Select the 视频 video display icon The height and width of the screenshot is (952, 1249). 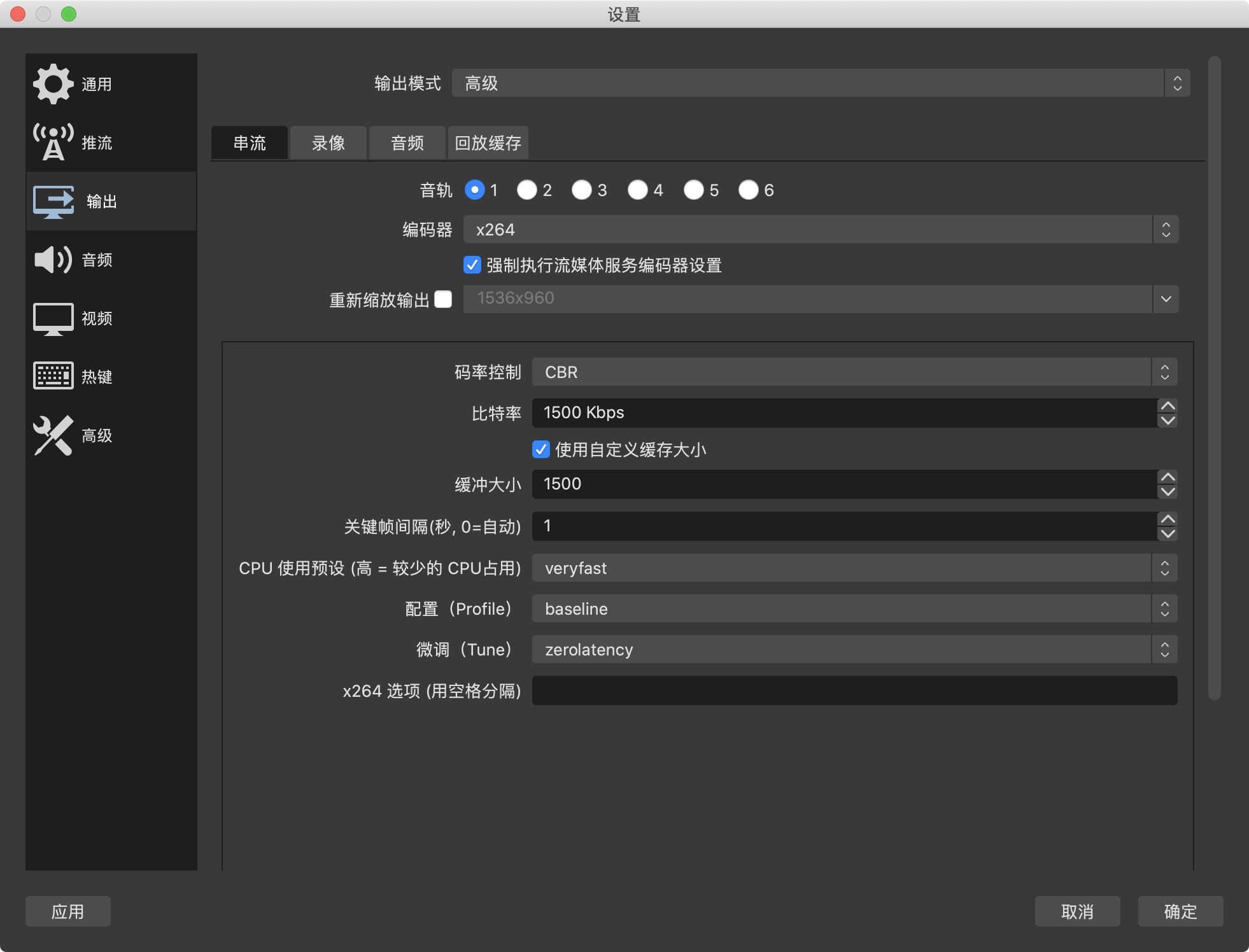(x=53, y=319)
